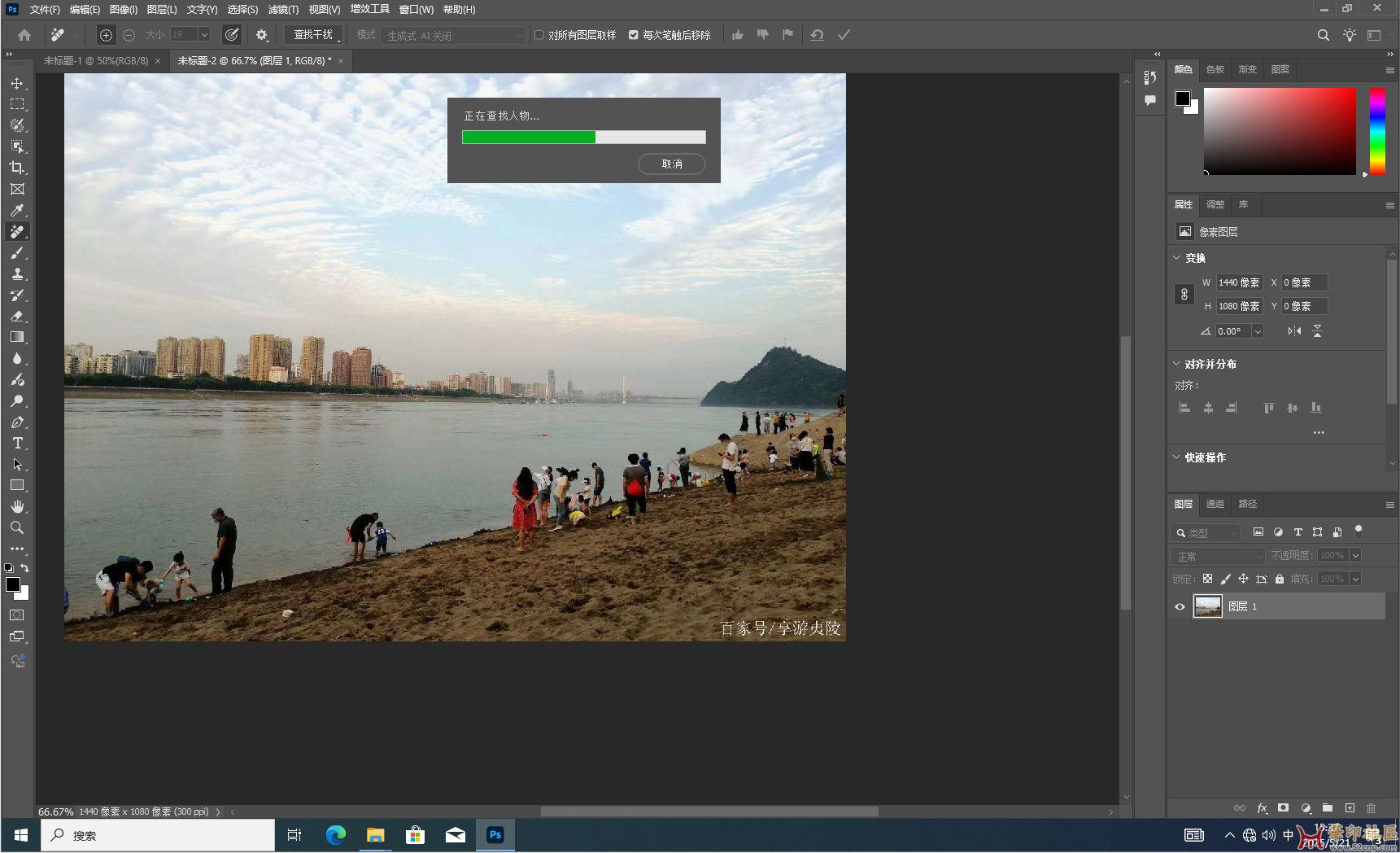Select the Eraser tool
The image size is (1400, 853).
click(x=17, y=316)
